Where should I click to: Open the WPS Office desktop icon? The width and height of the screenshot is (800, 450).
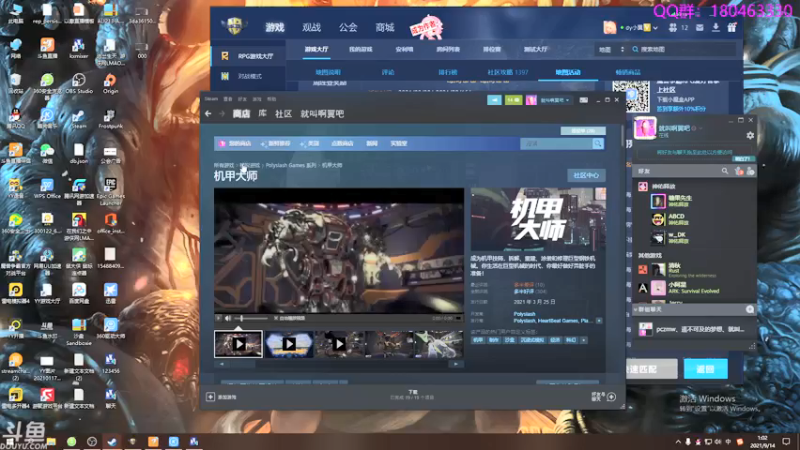(x=47, y=189)
